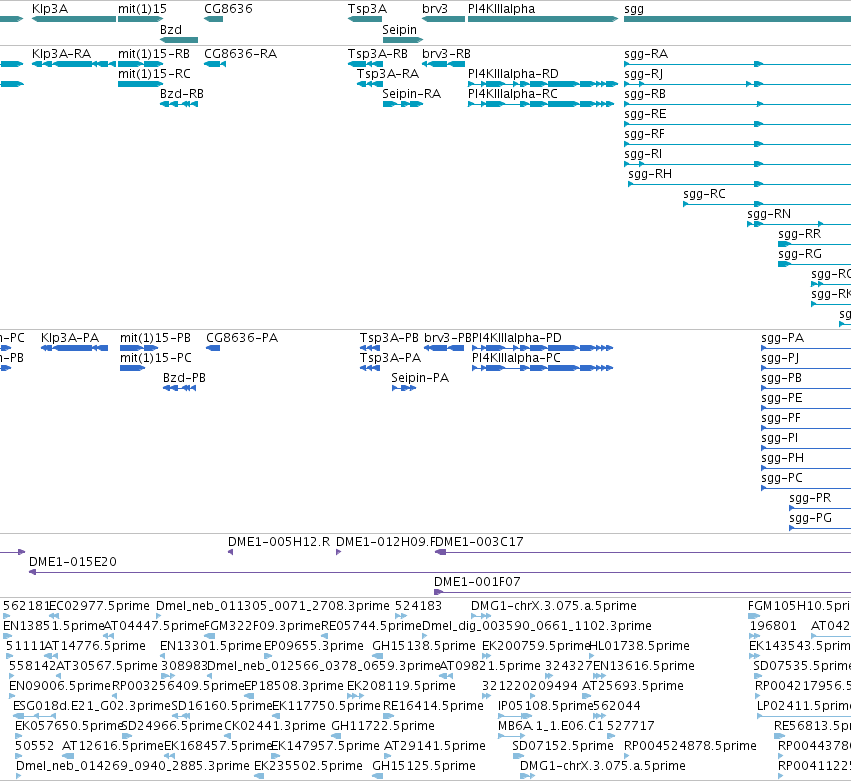851x781 pixels.
Task: Click the EC02977.5prime EST
Action: point(54,616)
